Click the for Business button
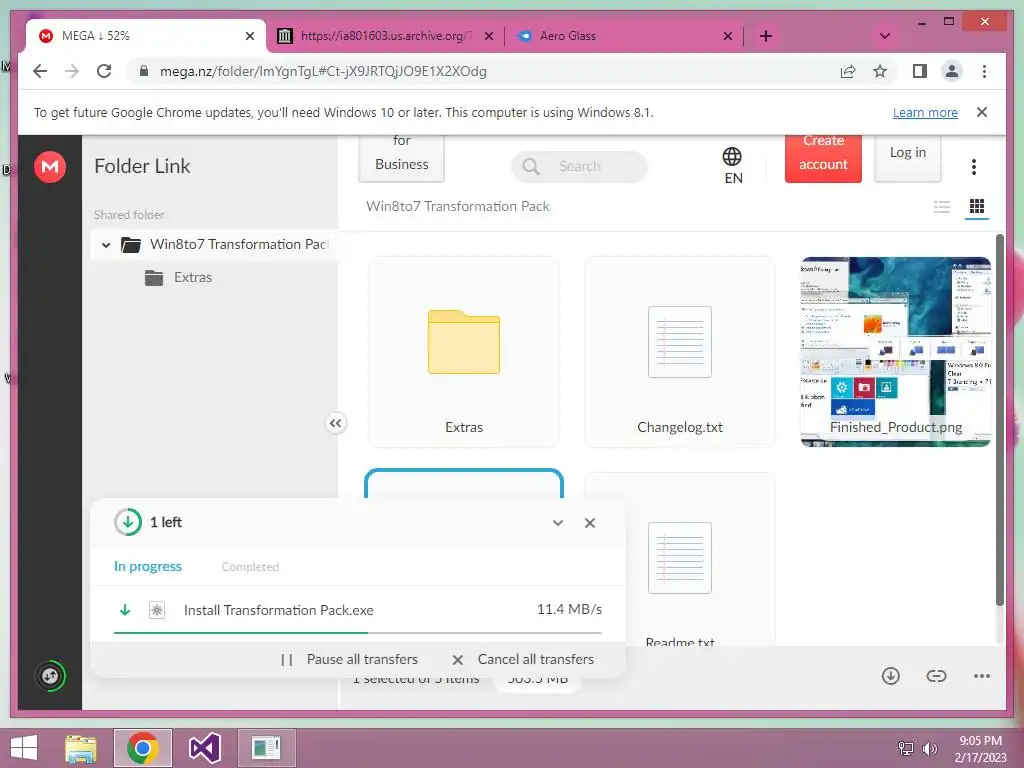This screenshot has height=768, width=1024. tap(401, 157)
